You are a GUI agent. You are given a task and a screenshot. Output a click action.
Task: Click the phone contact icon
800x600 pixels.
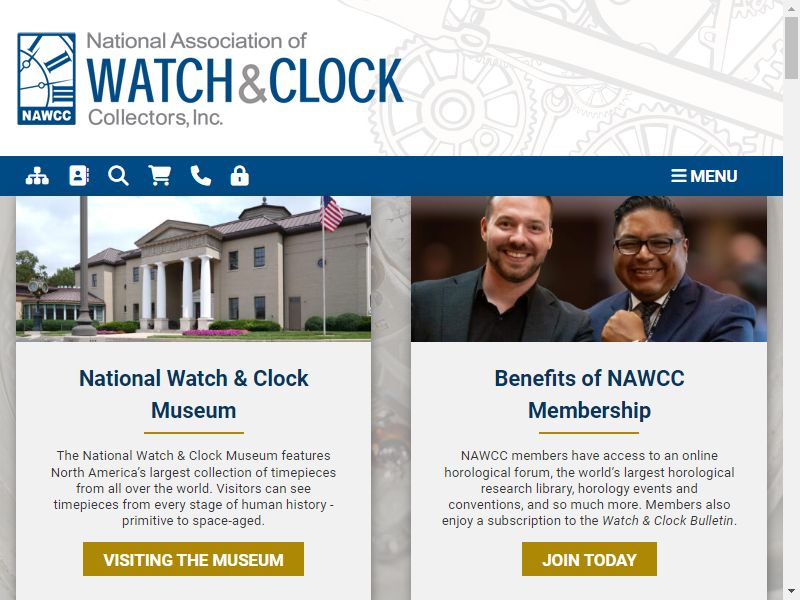pyautogui.click(x=201, y=176)
